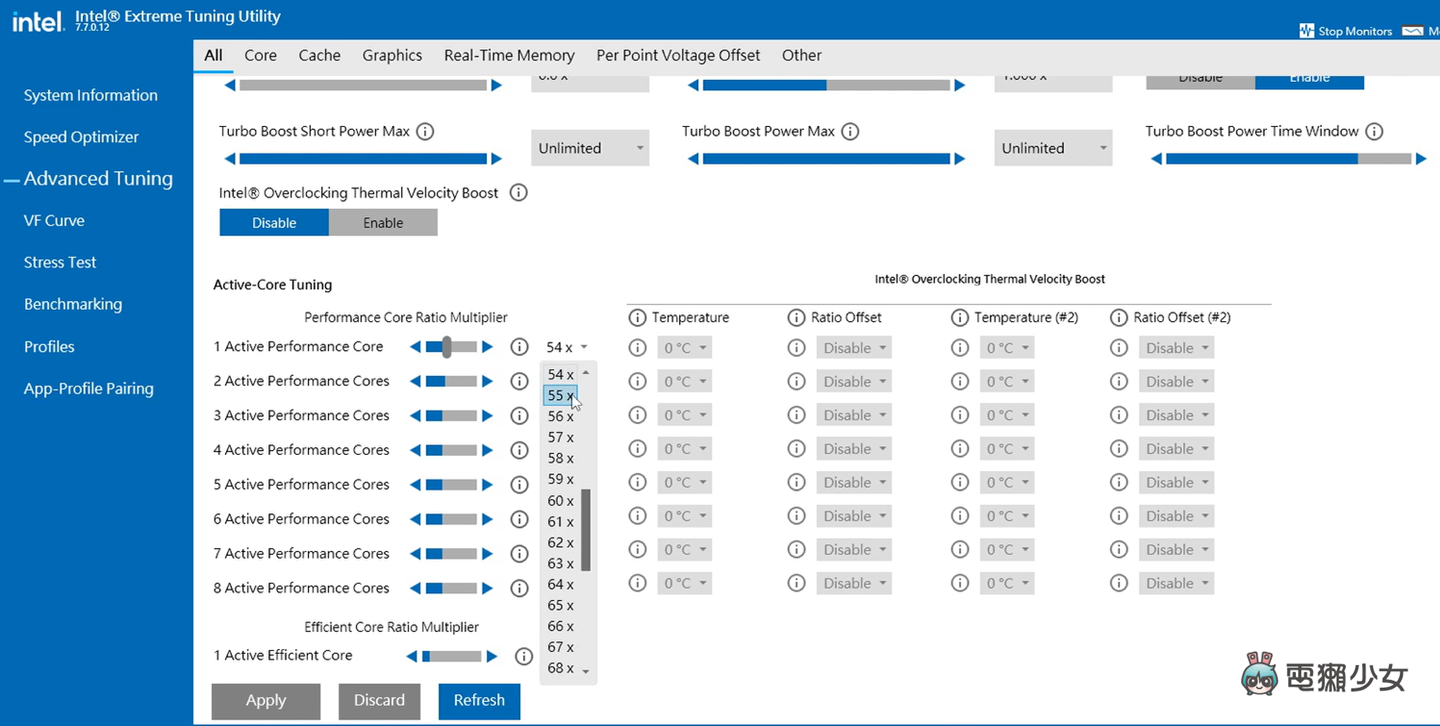Increase Turbo Boost Power Max right arrow
The height and width of the screenshot is (726, 1440).
(x=960, y=158)
